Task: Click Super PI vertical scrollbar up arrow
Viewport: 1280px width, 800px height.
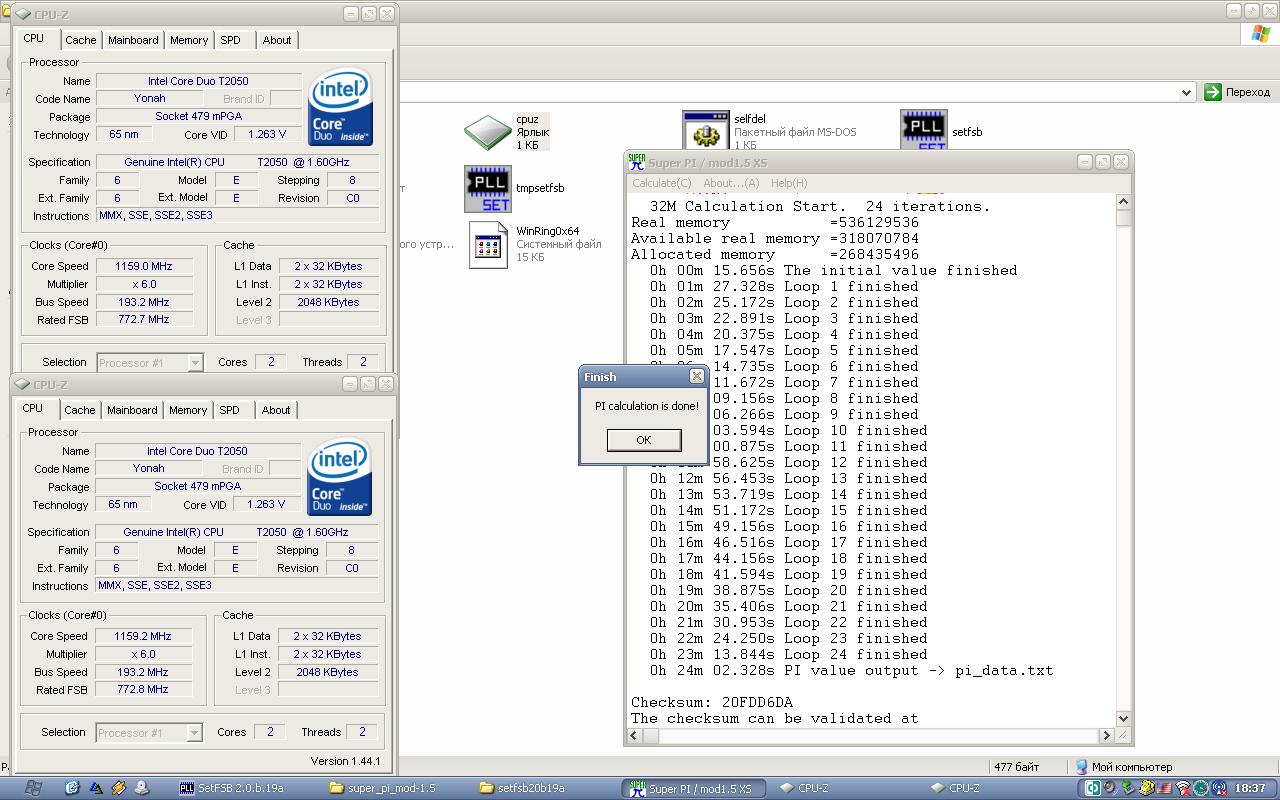Action: pos(1124,203)
